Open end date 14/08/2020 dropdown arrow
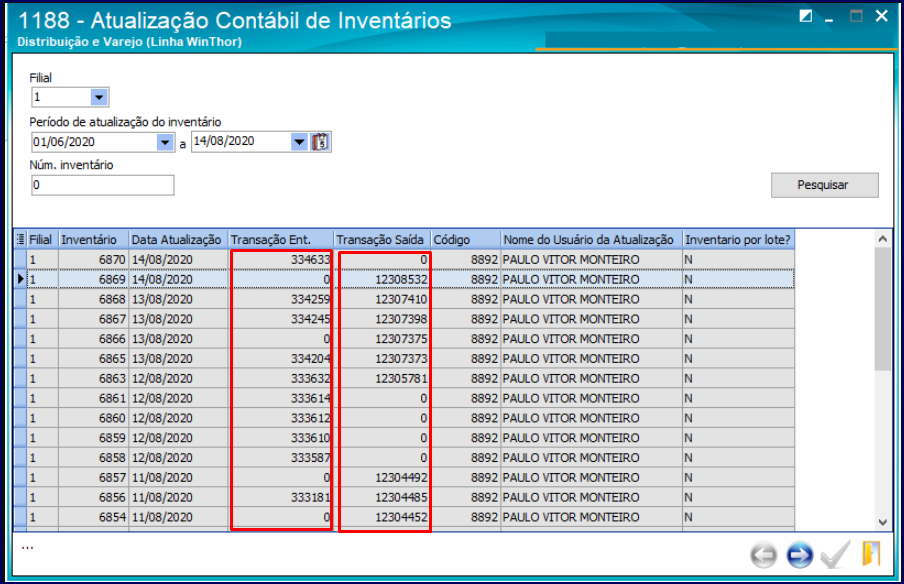904x584 pixels. click(299, 142)
